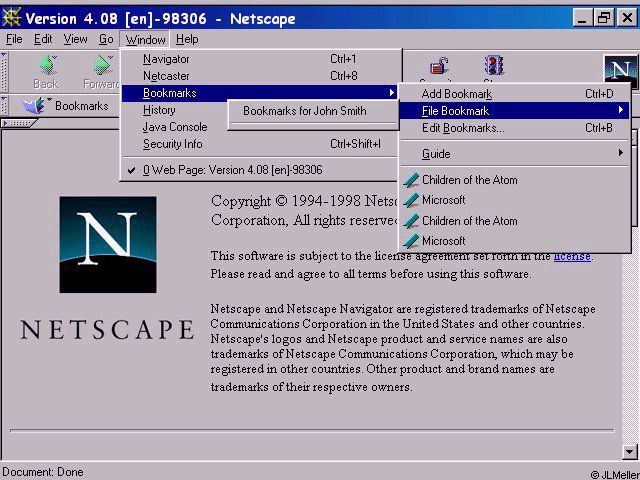Close the Netscape window

(627, 18)
